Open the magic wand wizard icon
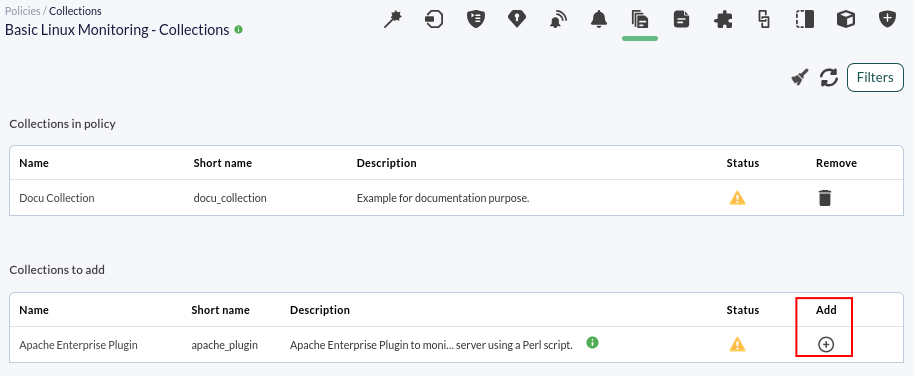This screenshot has width=914, height=376. tap(393, 20)
